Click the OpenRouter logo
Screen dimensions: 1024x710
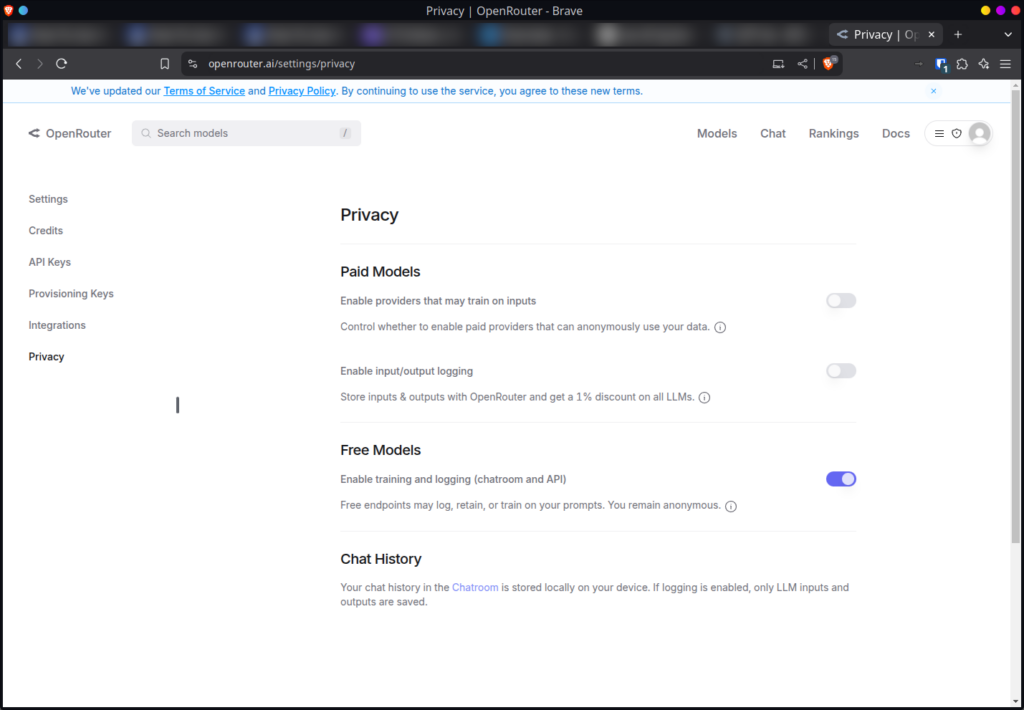click(70, 133)
